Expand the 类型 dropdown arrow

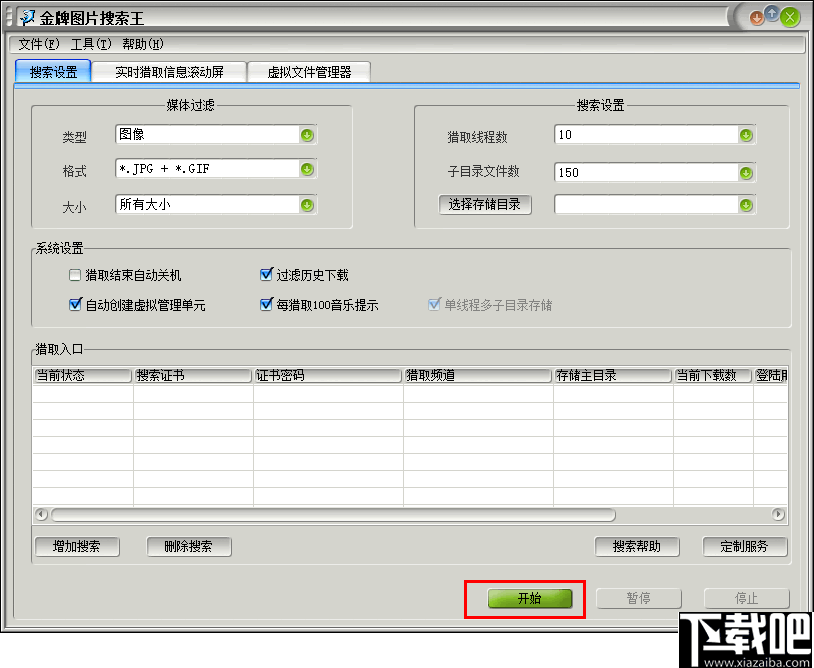307,135
